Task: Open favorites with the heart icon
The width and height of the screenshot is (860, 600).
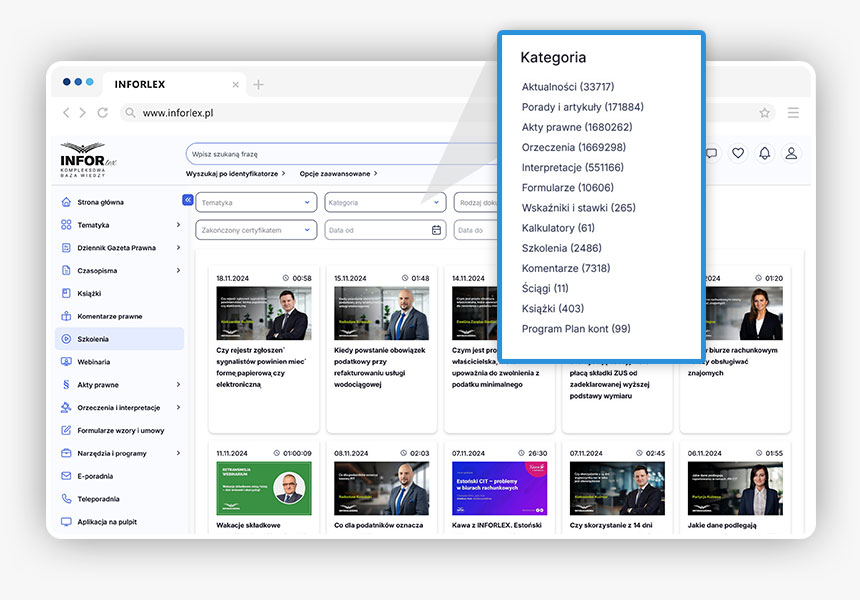Action: 738,153
